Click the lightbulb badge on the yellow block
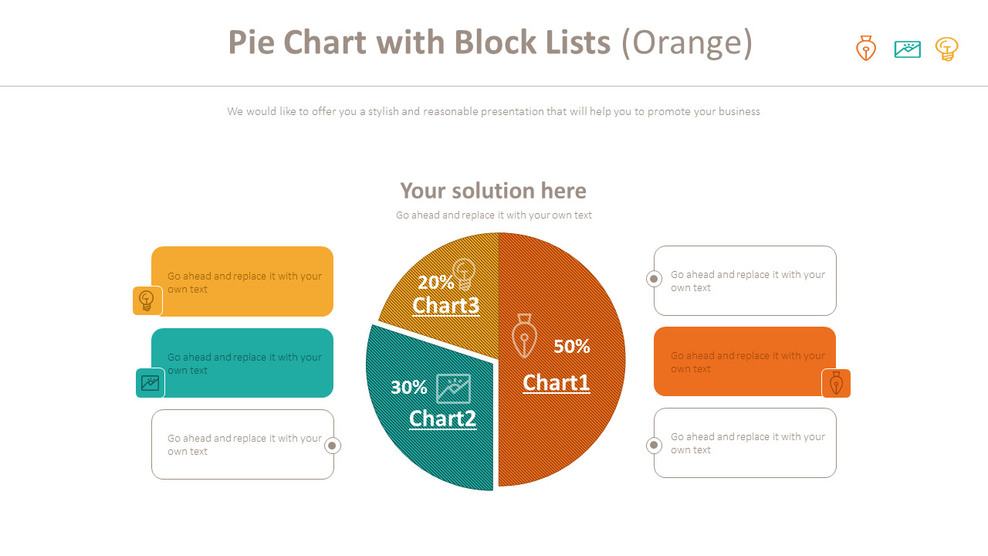 coord(147,300)
